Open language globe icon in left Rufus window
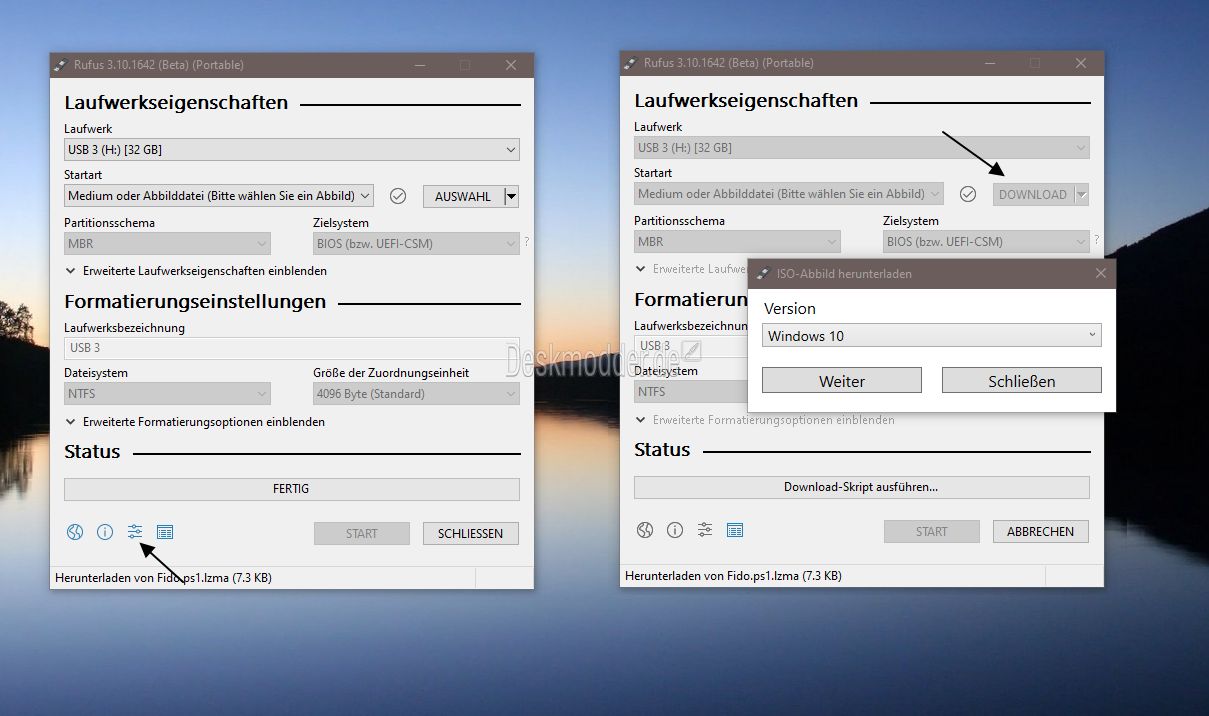 (75, 532)
